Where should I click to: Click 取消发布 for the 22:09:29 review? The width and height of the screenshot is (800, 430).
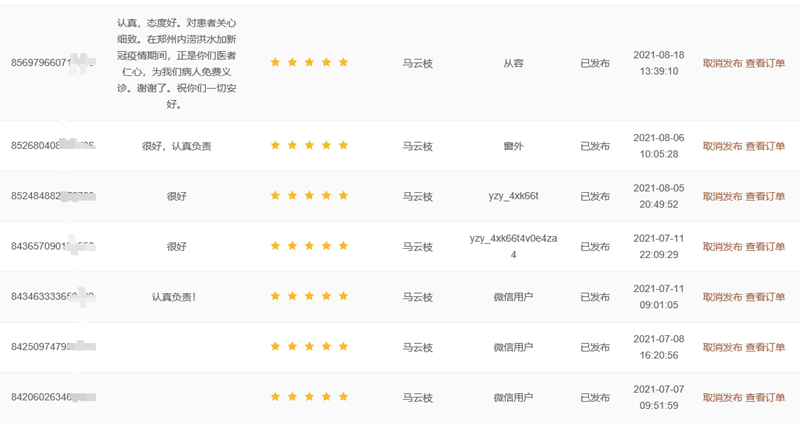coord(722,246)
